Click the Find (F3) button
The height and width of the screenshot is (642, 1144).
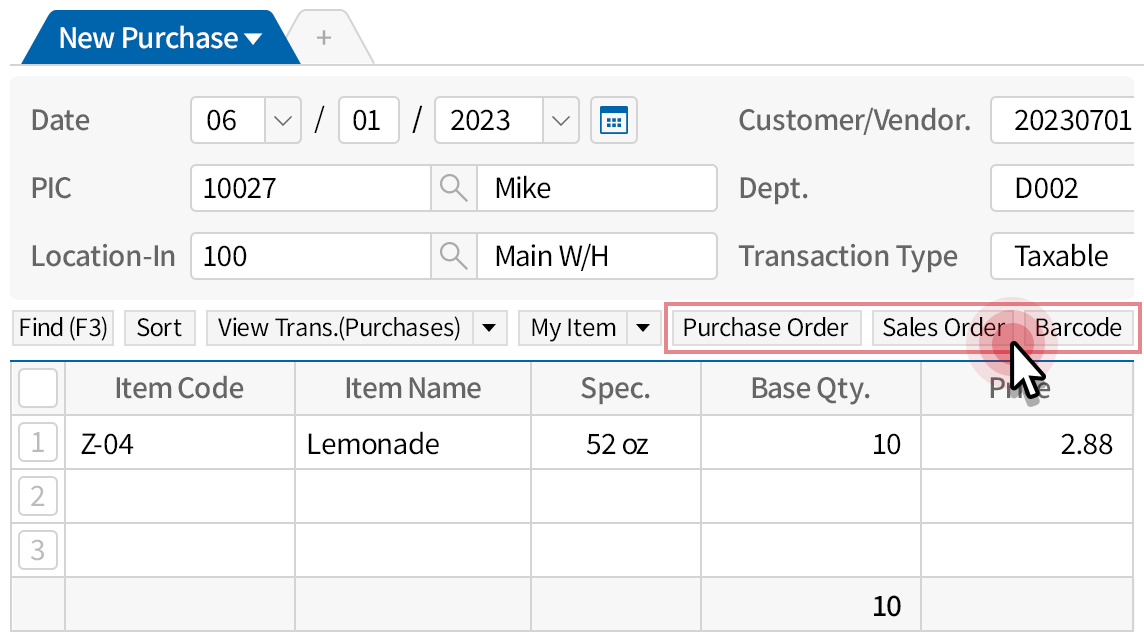coord(63,328)
